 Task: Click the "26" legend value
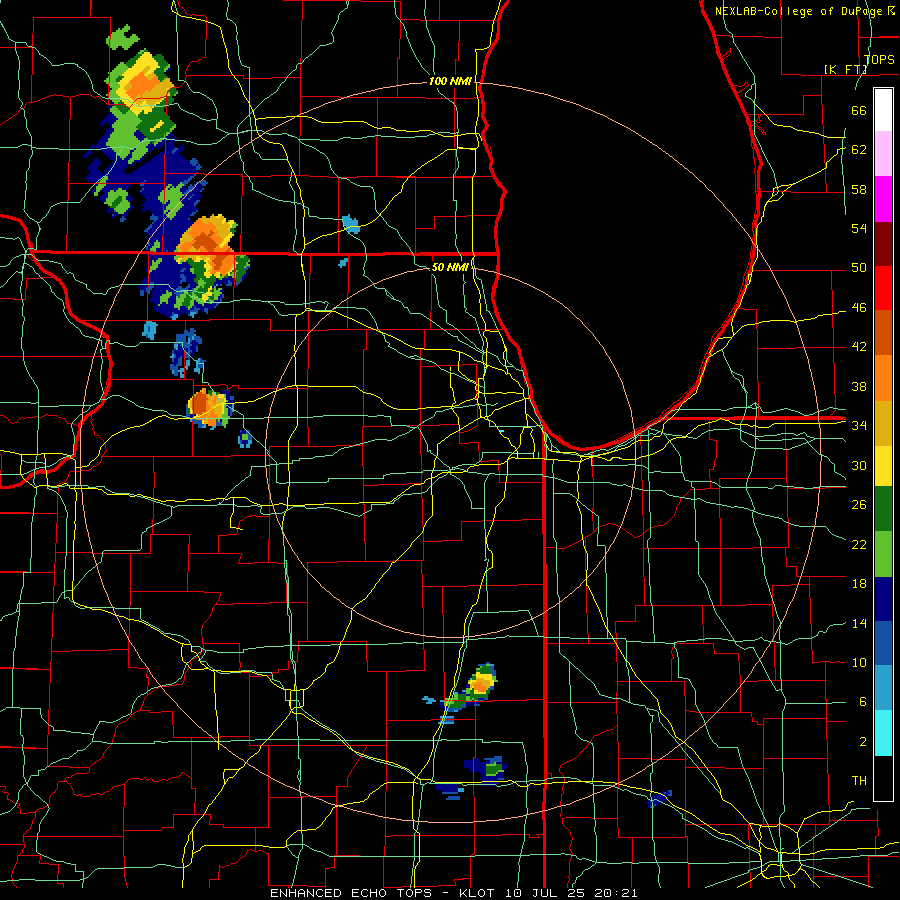point(859,505)
